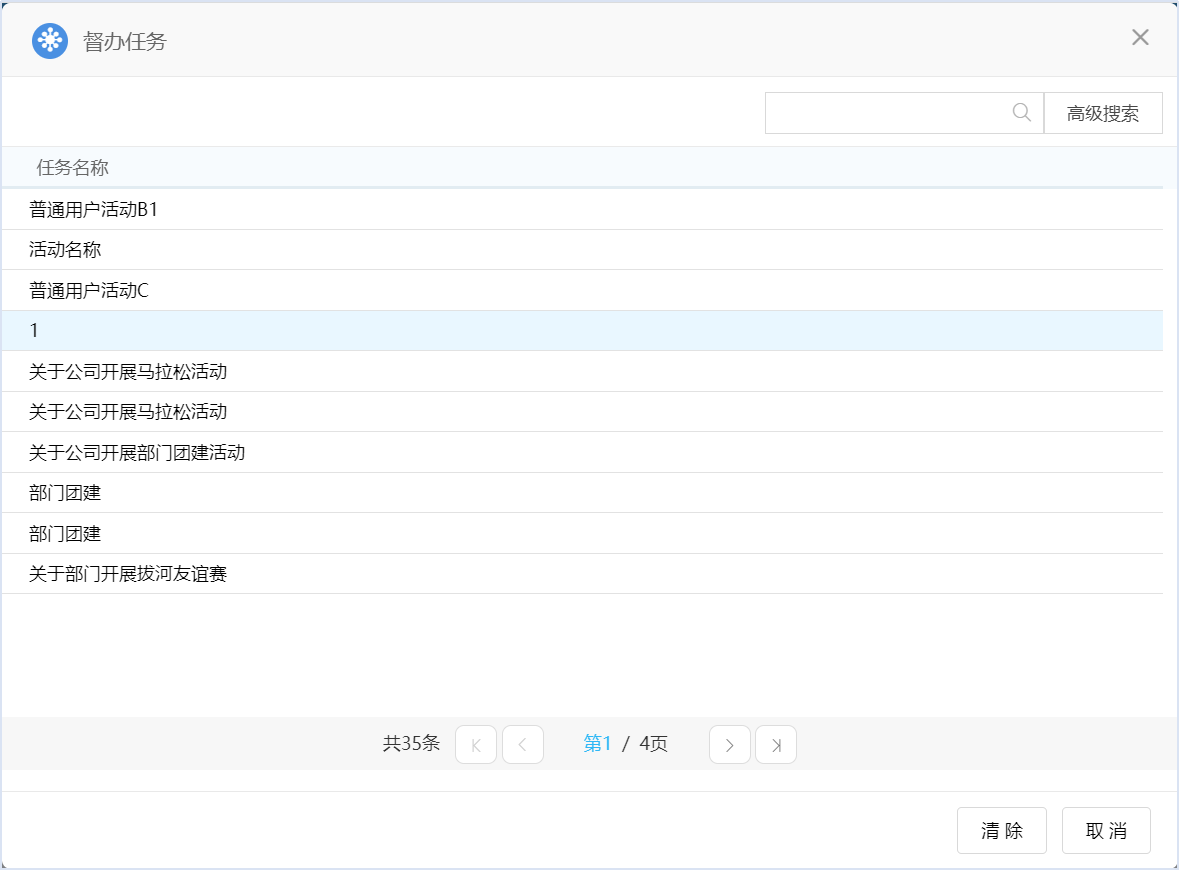Select the highlighted task named 1
1180x870 pixels.
pos(34,331)
